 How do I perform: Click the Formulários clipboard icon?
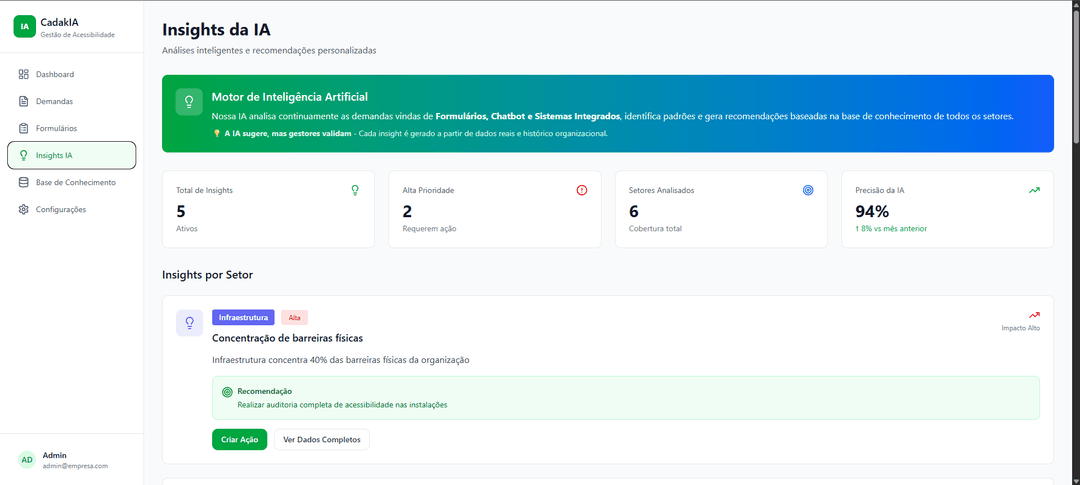23,128
